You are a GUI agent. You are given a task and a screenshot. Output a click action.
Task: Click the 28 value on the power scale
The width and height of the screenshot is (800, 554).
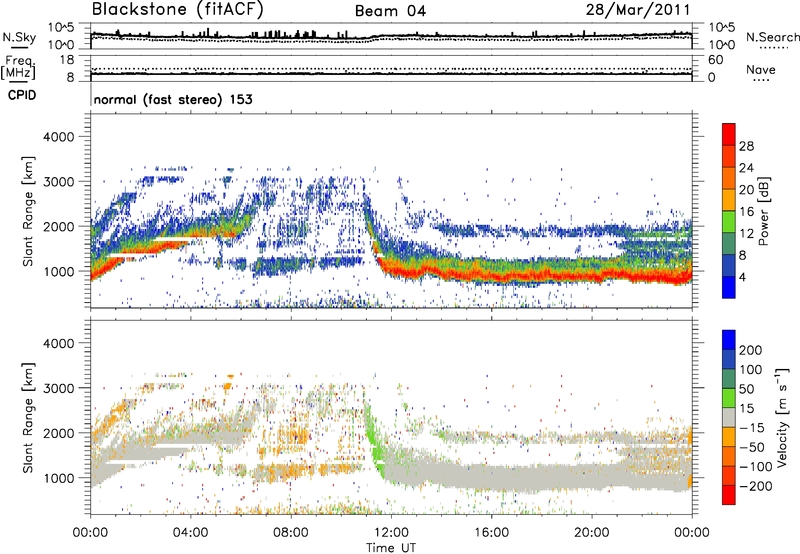(746, 146)
